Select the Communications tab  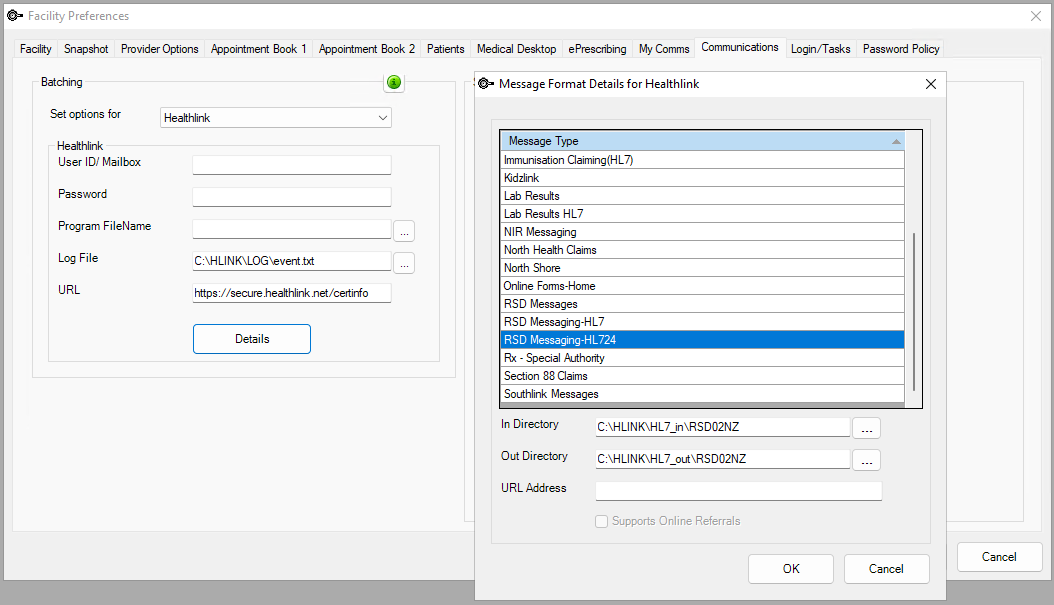[x=740, y=47]
